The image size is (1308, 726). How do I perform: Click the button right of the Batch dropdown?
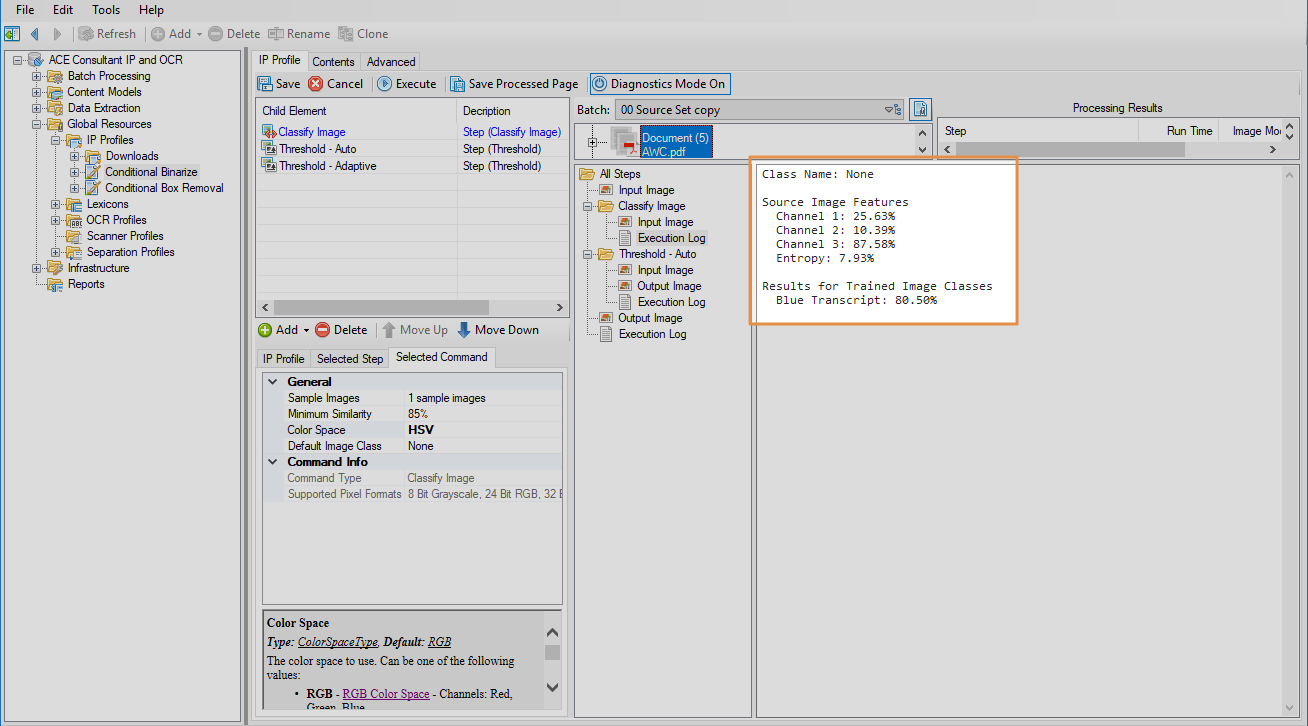[921, 110]
